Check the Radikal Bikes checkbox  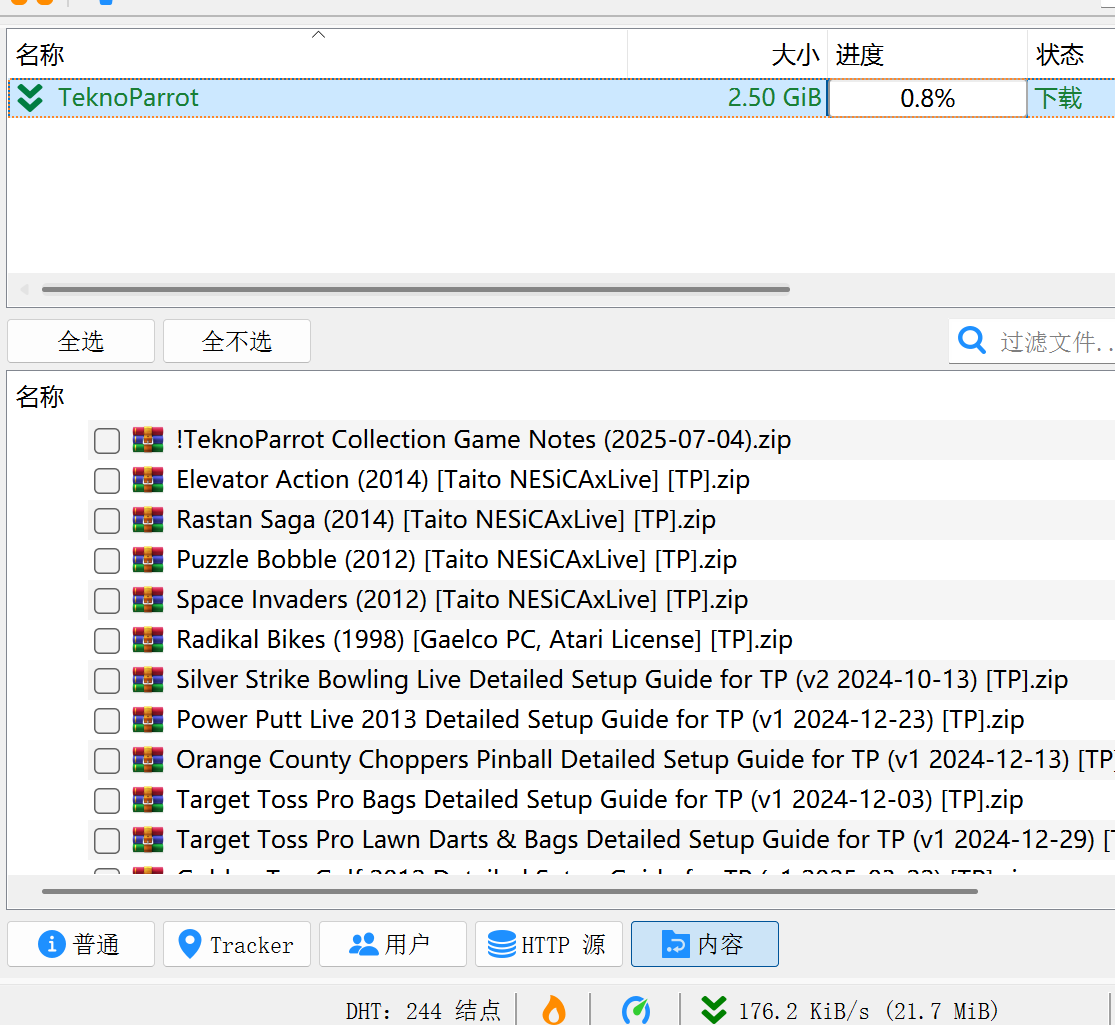click(x=107, y=640)
